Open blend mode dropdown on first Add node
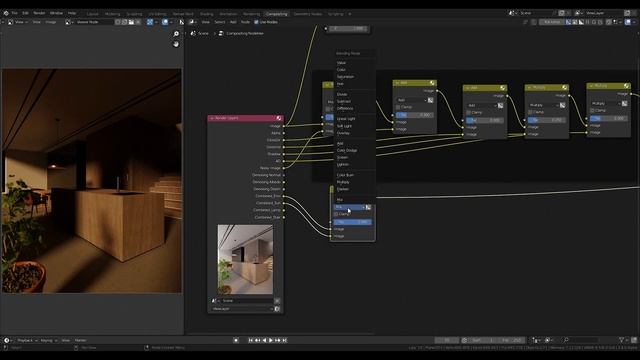This screenshot has height=360, width=640. coord(411,100)
